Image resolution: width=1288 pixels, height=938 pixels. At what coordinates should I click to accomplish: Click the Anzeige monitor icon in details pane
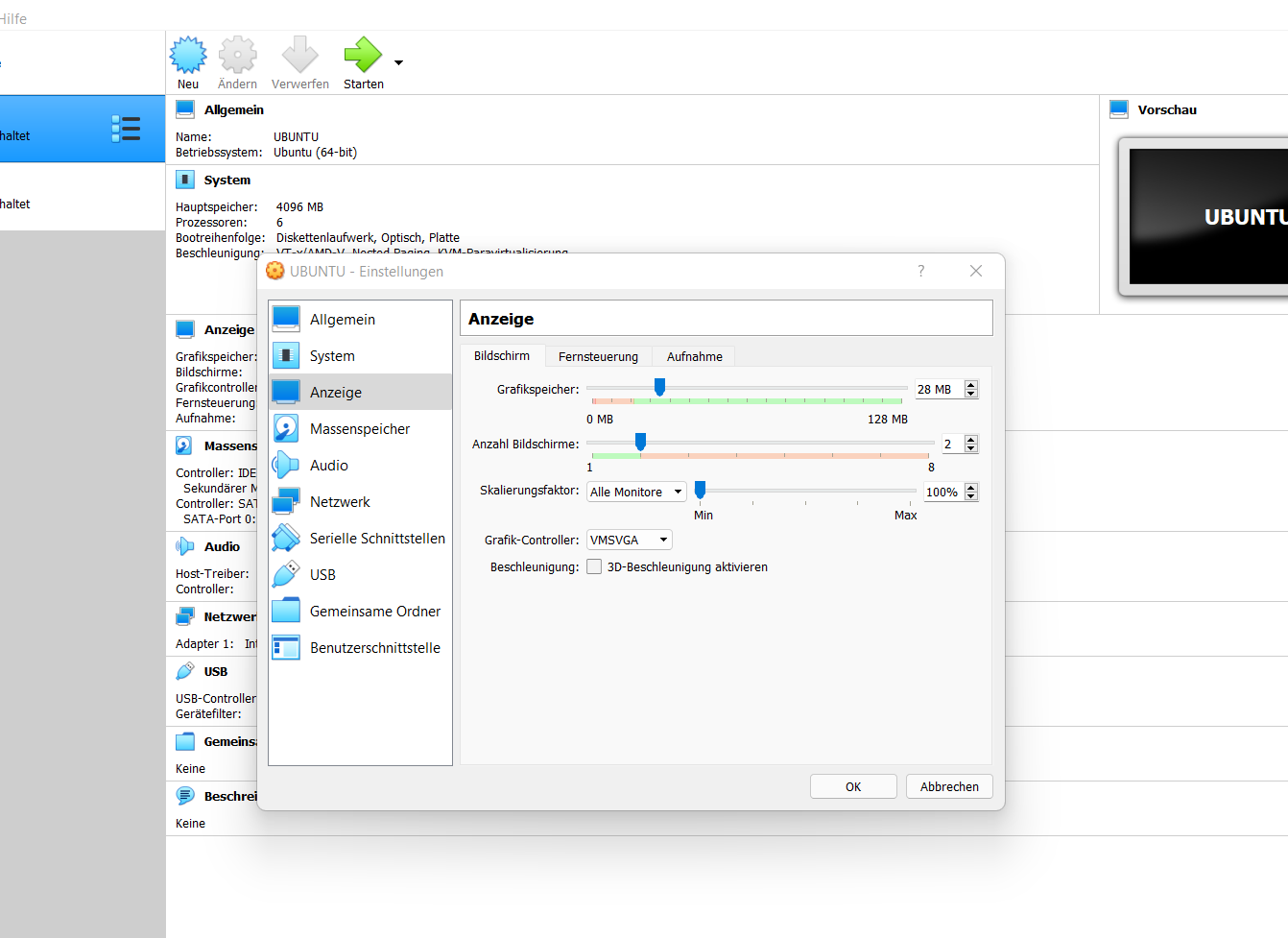click(185, 329)
